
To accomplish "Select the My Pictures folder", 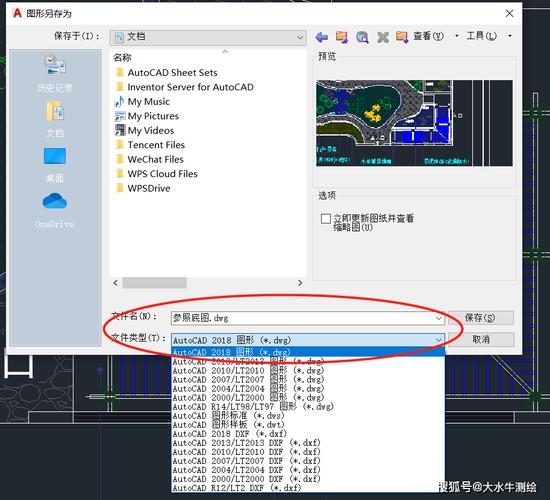I will pyautogui.click(x=147, y=116).
